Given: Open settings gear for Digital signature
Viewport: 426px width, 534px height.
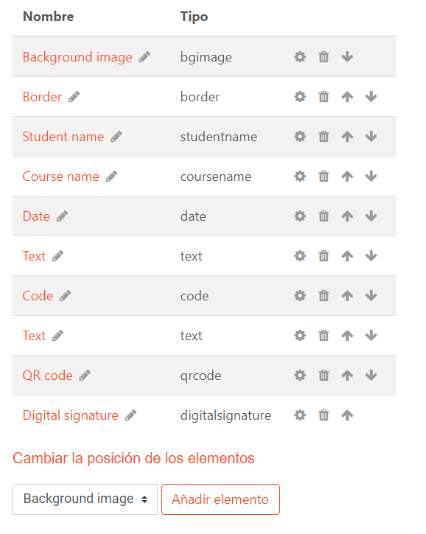Looking at the screenshot, I should tap(300, 415).
